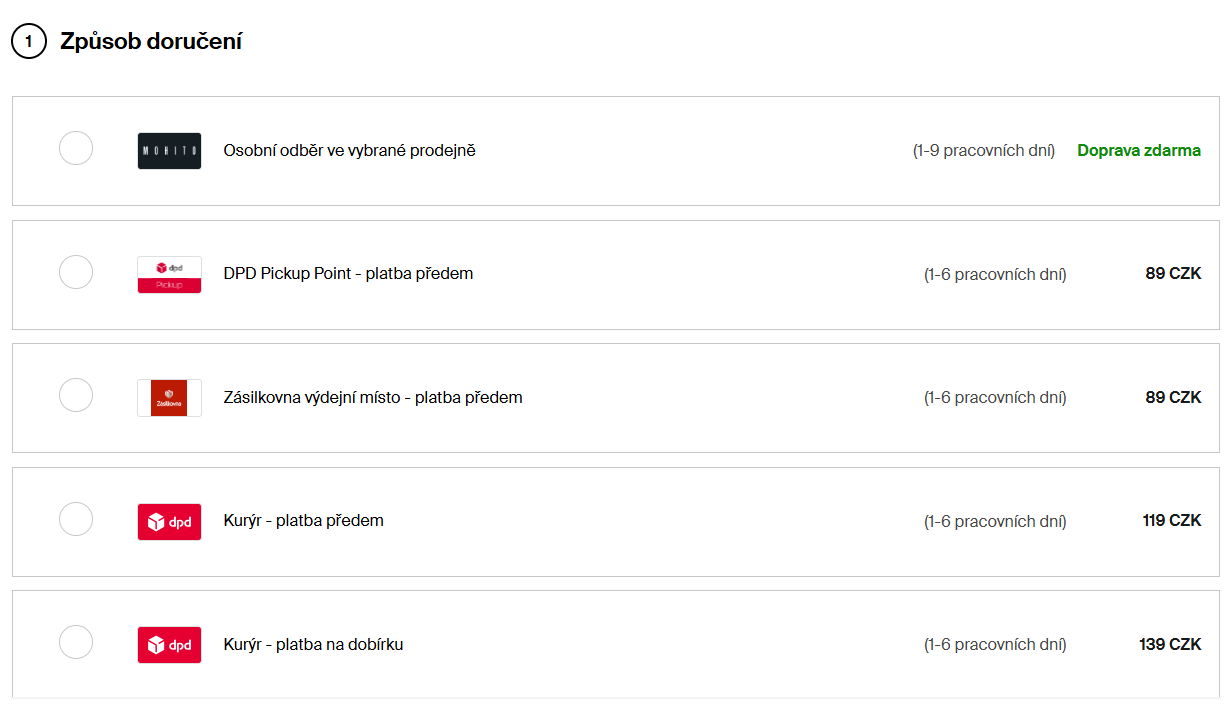Select the prepaid courier radio button

click(76, 519)
